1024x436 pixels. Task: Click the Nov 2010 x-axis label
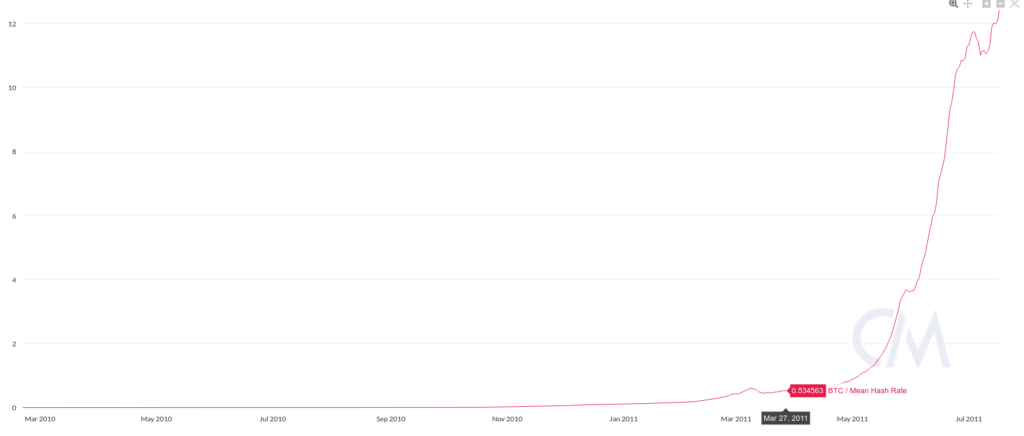pos(507,418)
